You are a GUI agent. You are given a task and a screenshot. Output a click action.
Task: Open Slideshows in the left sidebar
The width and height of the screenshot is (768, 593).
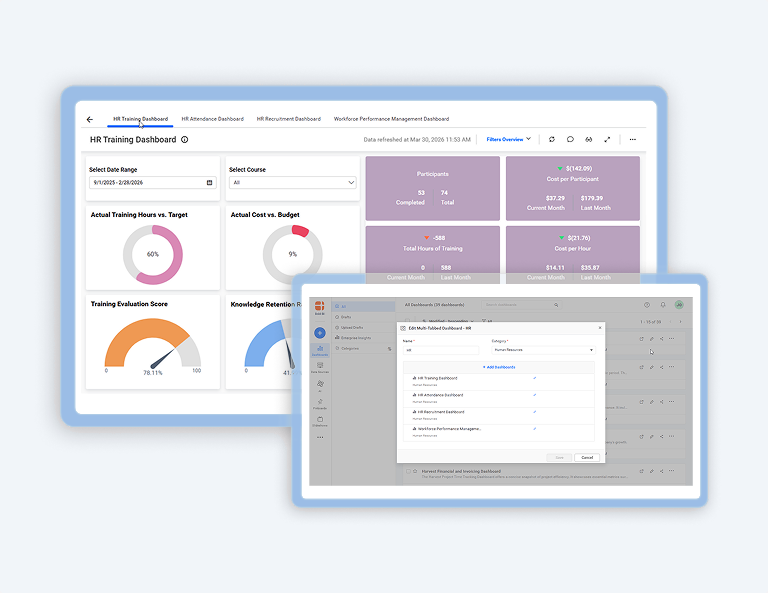[x=320, y=421]
